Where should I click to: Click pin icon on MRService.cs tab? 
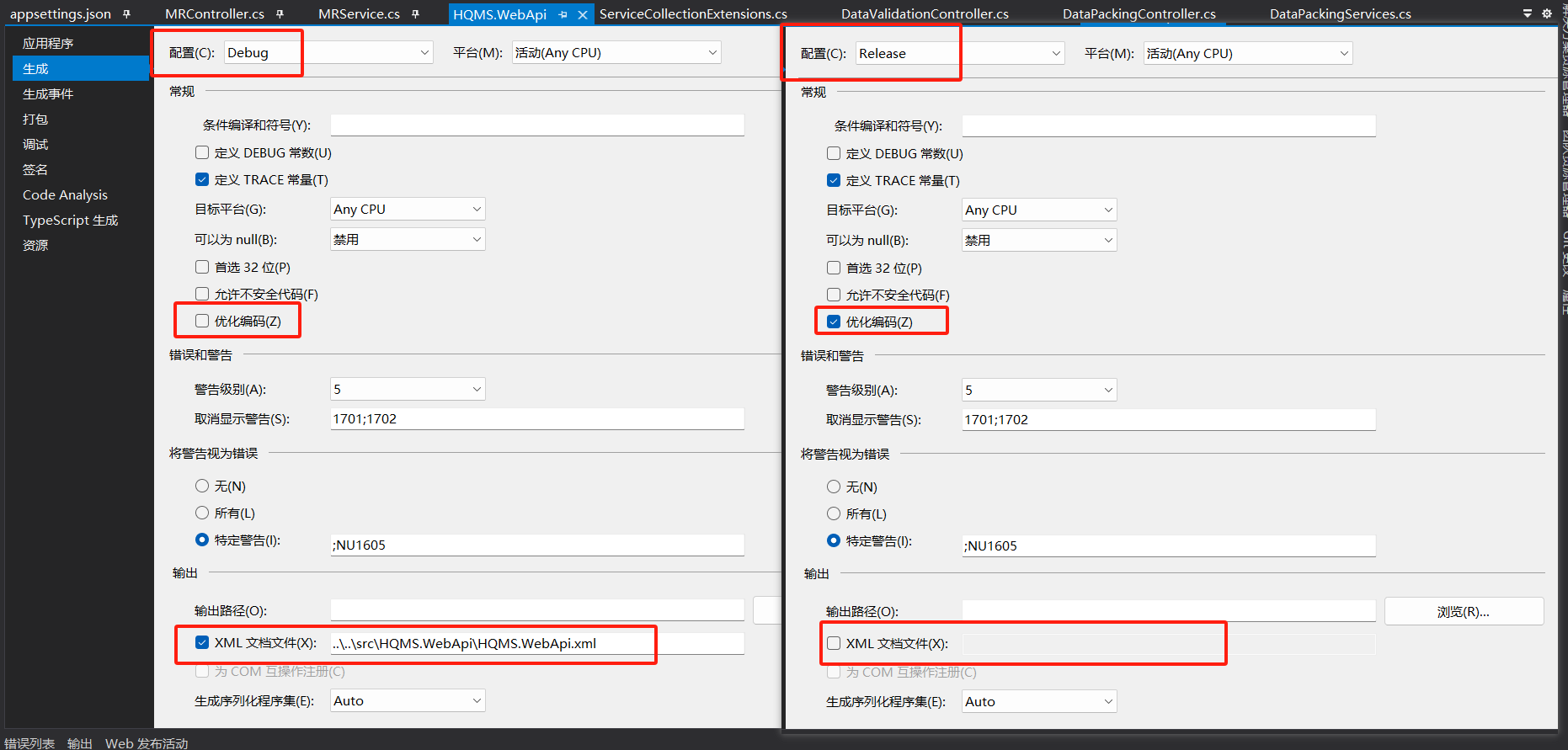pos(415,13)
